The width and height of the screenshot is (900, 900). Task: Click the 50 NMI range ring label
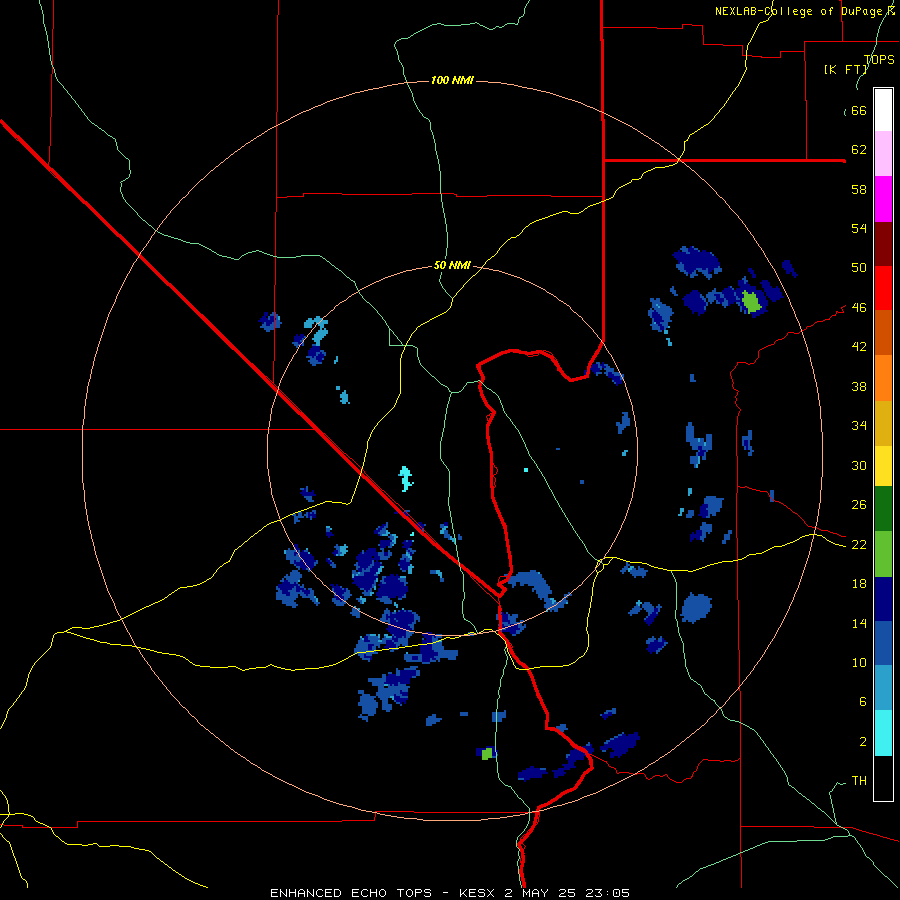452,265
